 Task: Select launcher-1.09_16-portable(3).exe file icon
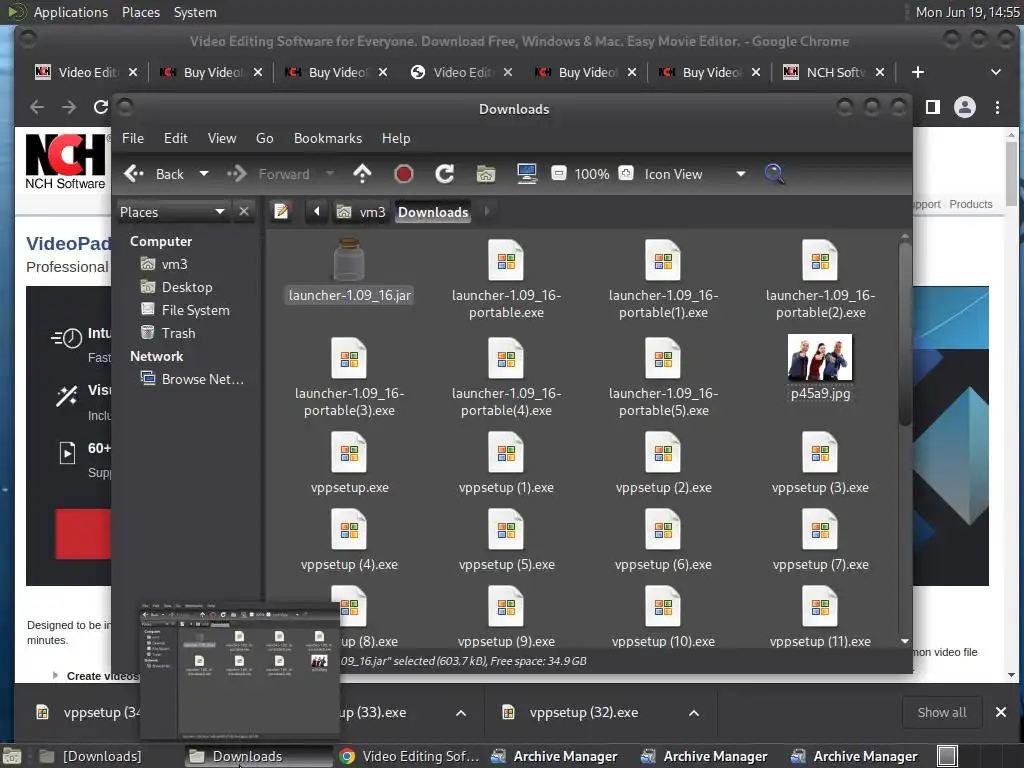click(x=349, y=358)
